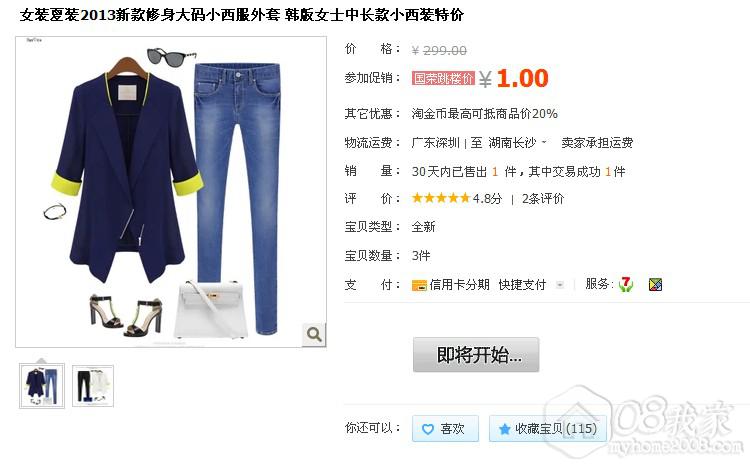The height and width of the screenshot is (464, 750).
Task: Click the 快捷支付 payment link
Action: tap(522, 285)
